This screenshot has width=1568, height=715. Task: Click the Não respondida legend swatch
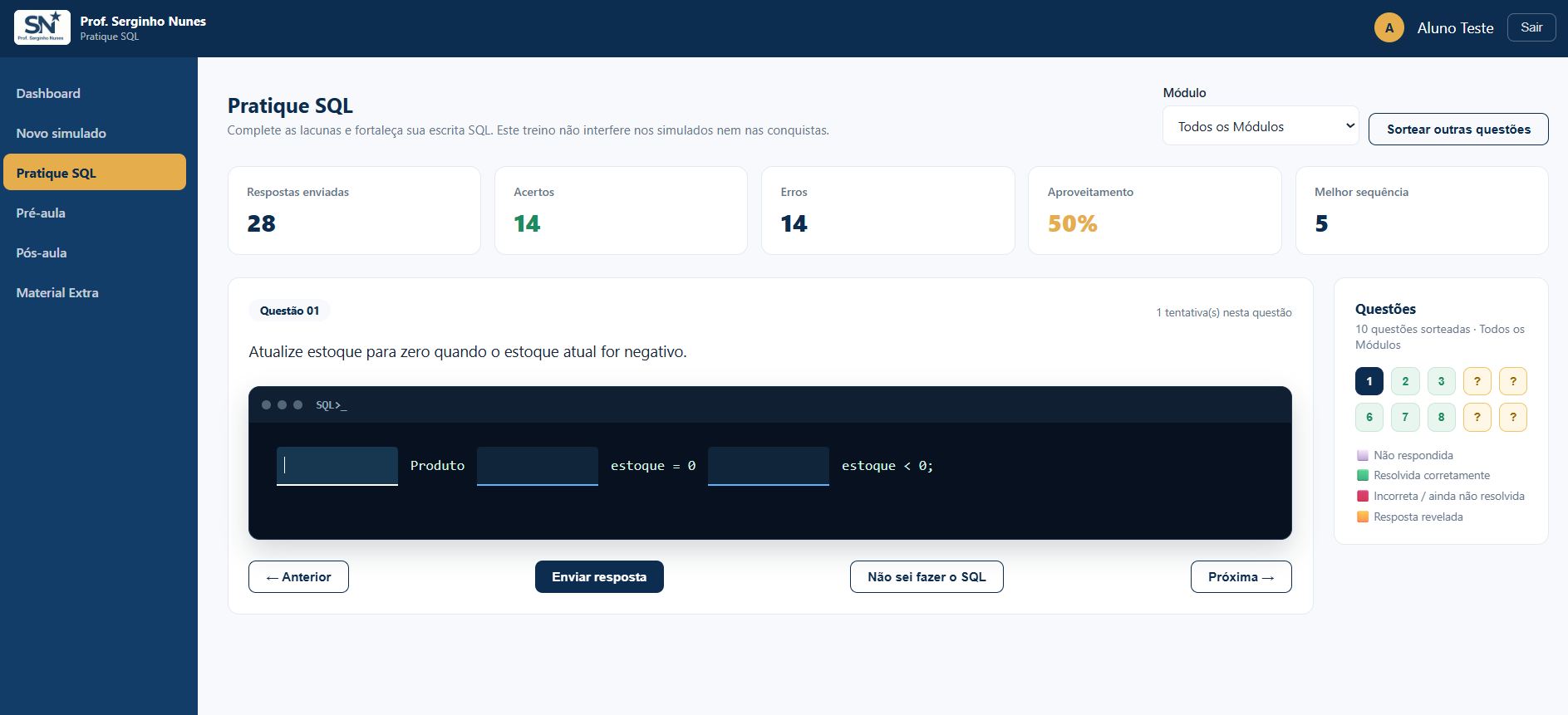click(x=1363, y=455)
